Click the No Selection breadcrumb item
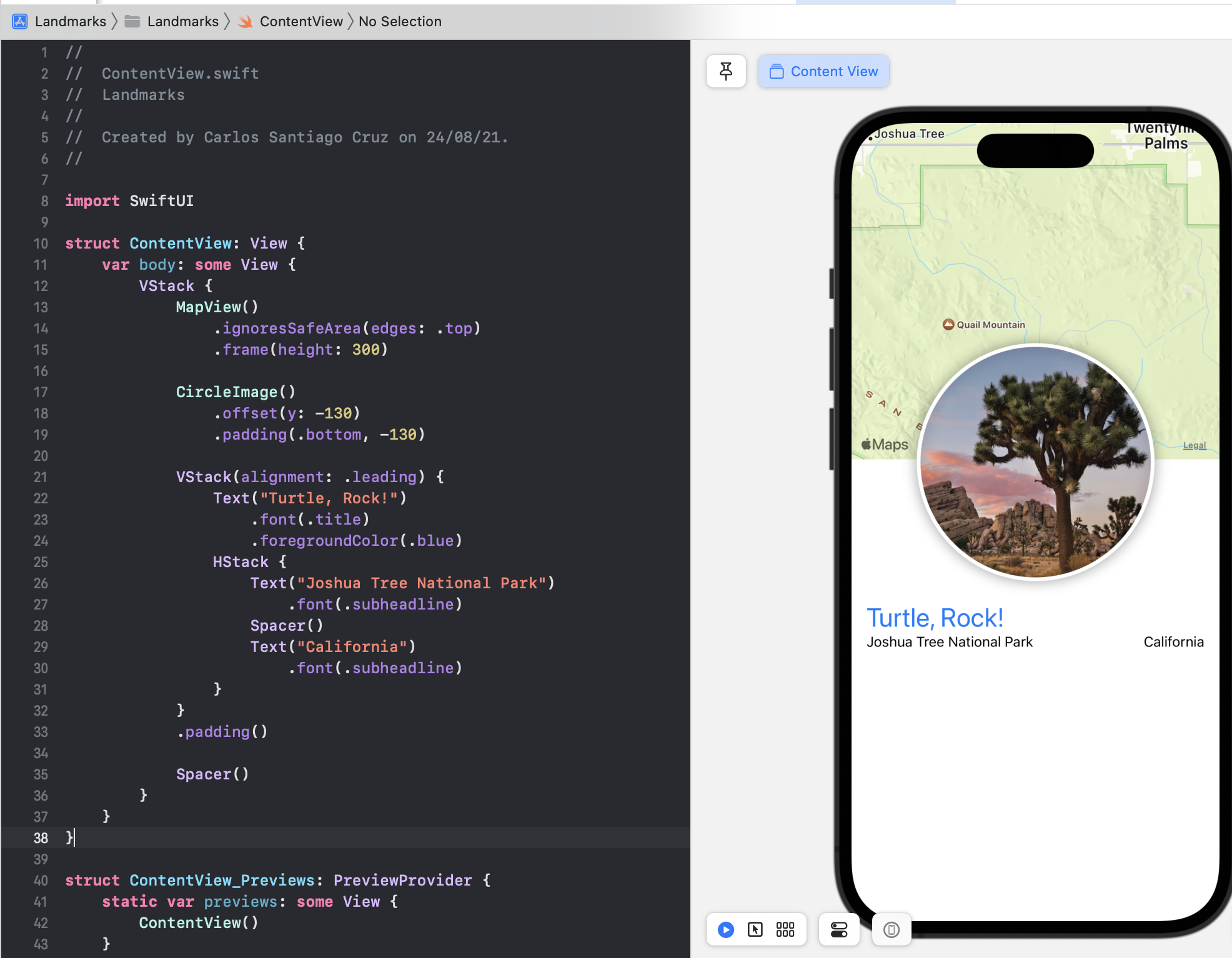This screenshot has width=1232, height=958. (x=400, y=21)
